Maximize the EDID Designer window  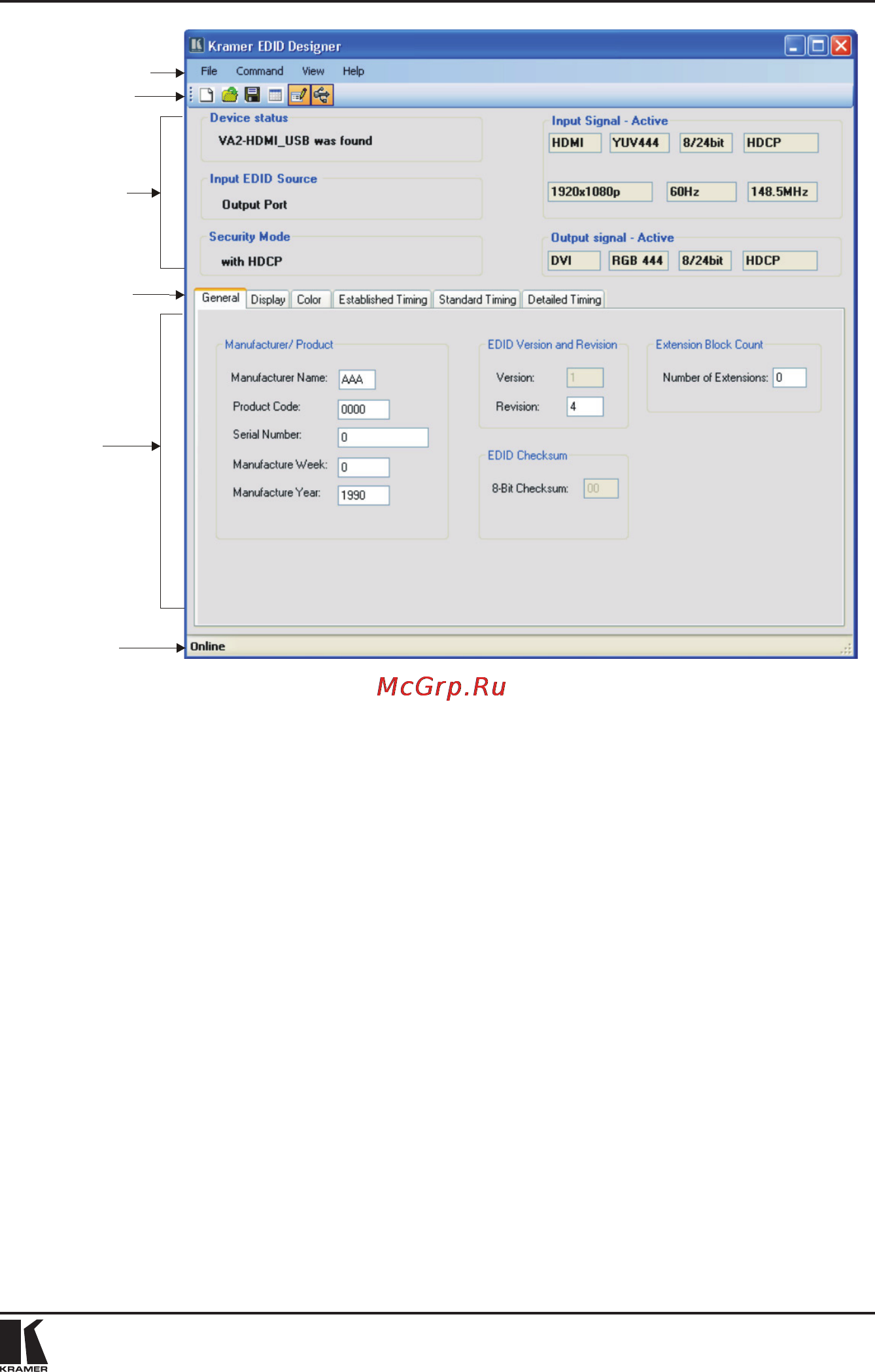[817, 46]
